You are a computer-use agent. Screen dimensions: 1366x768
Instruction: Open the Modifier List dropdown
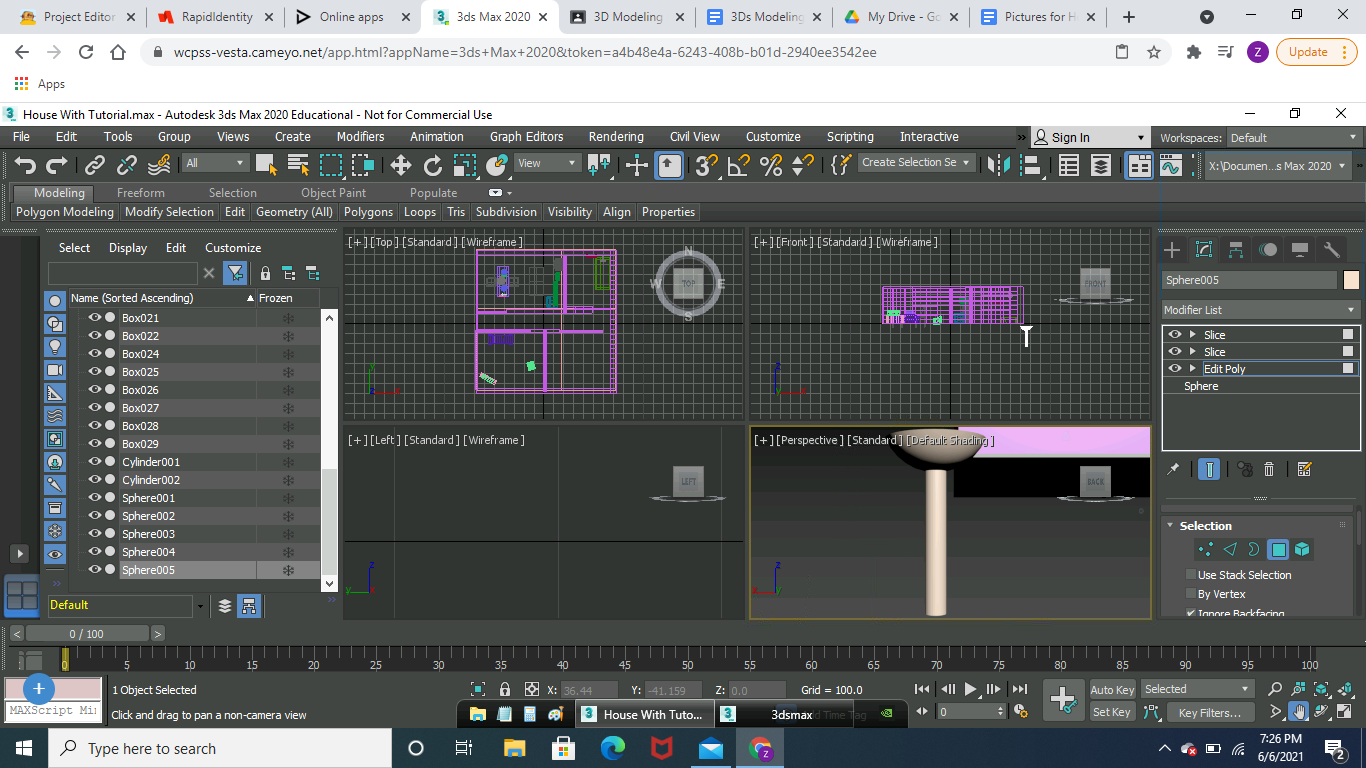[x=1260, y=310]
